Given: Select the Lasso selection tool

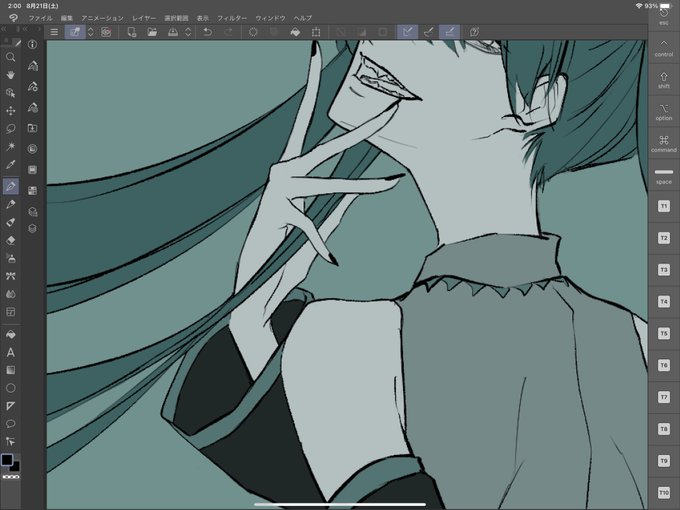Looking at the screenshot, I should pyautogui.click(x=10, y=128).
